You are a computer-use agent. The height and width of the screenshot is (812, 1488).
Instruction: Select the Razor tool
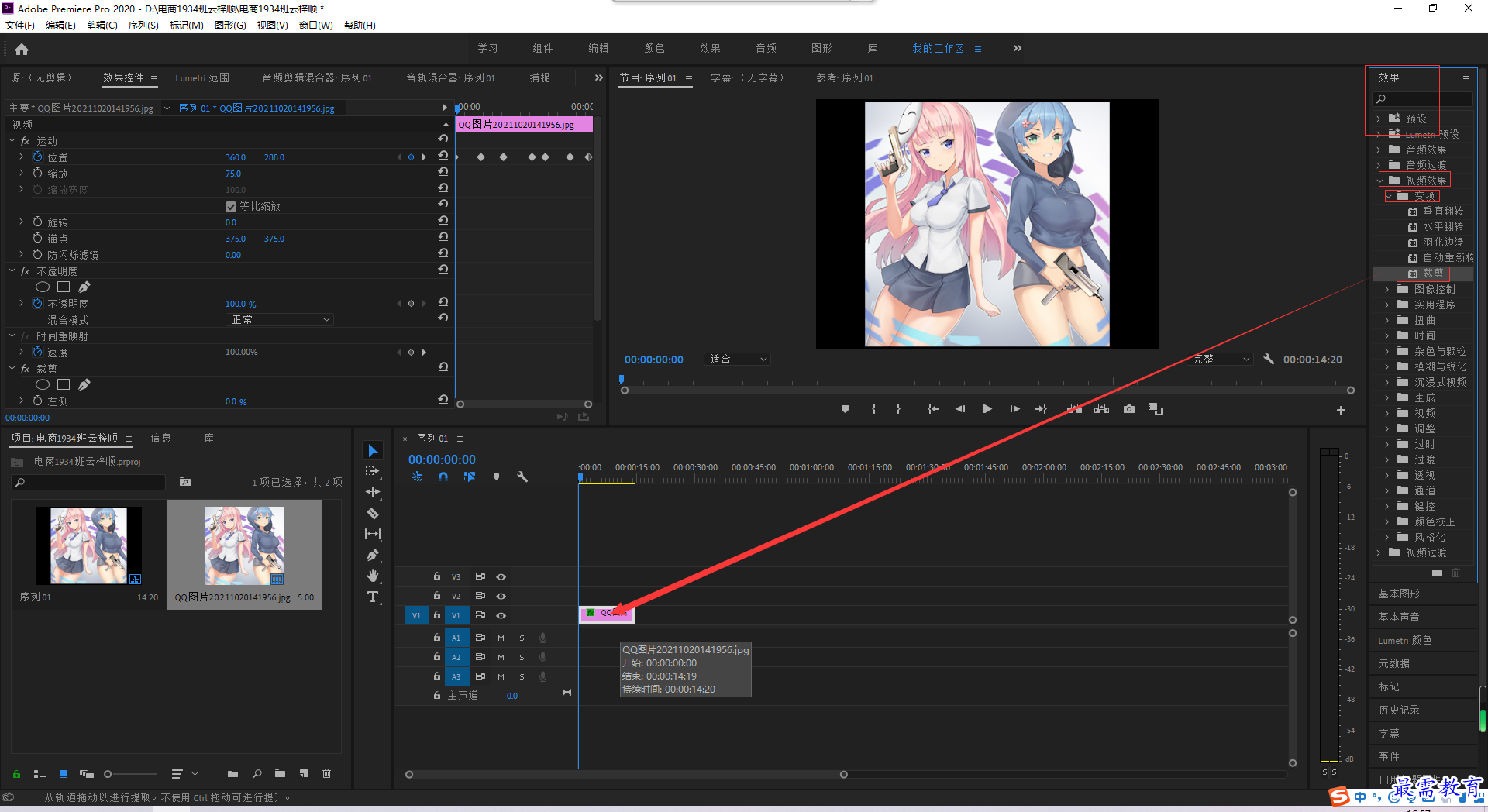[373, 513]
